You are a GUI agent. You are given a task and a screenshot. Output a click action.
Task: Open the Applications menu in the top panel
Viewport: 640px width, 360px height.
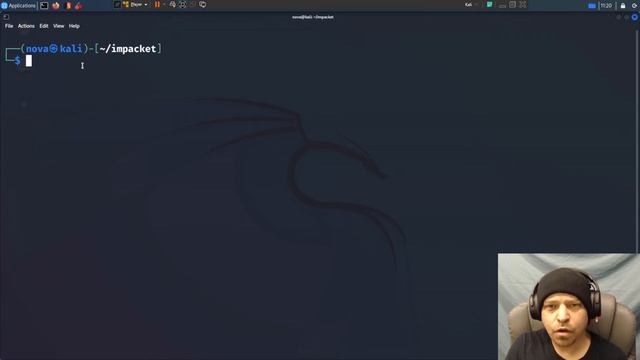coord(19,5)
